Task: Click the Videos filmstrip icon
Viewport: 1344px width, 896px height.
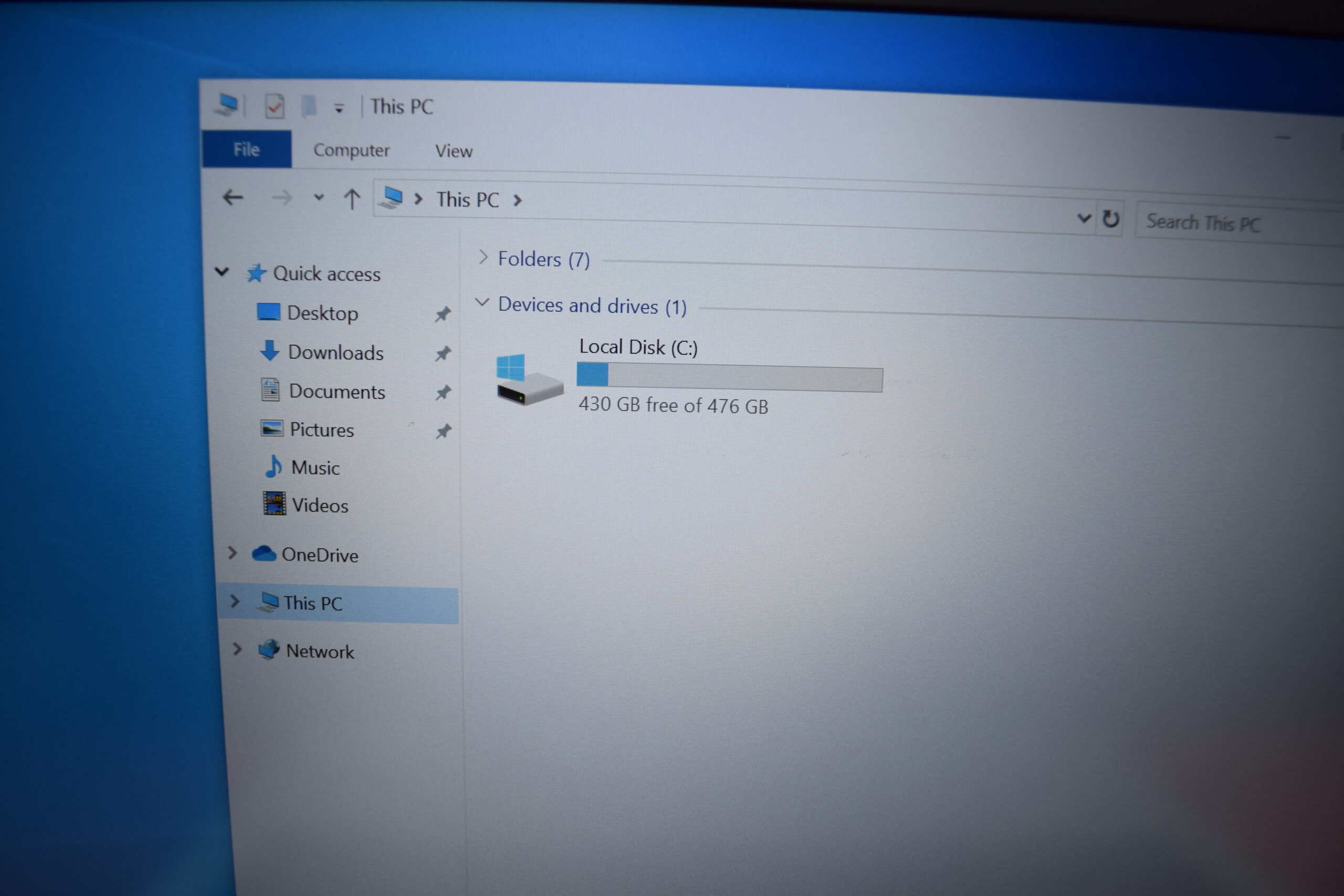Action: (x=274, y=503)
